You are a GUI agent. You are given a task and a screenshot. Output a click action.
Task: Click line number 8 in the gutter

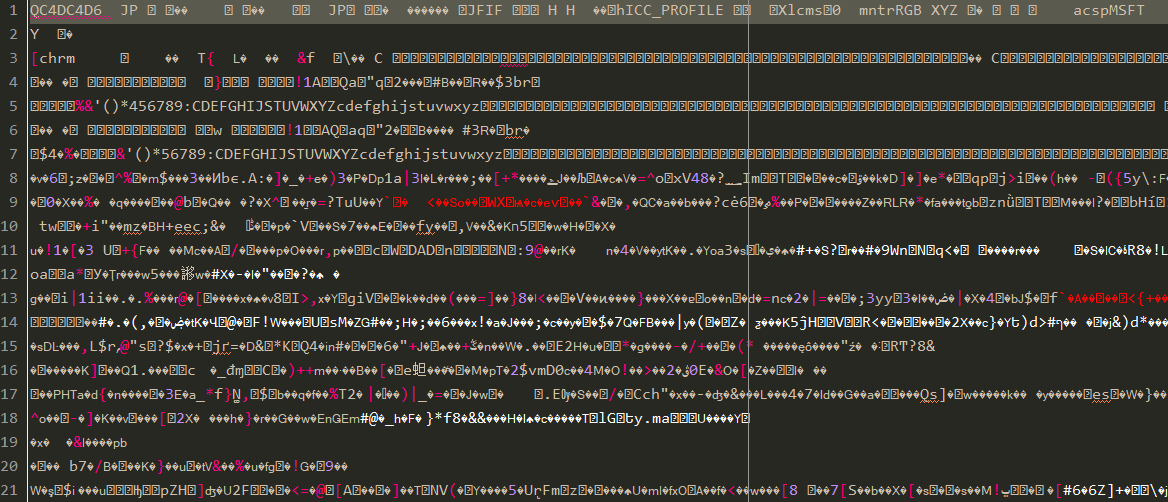point(14,178)
